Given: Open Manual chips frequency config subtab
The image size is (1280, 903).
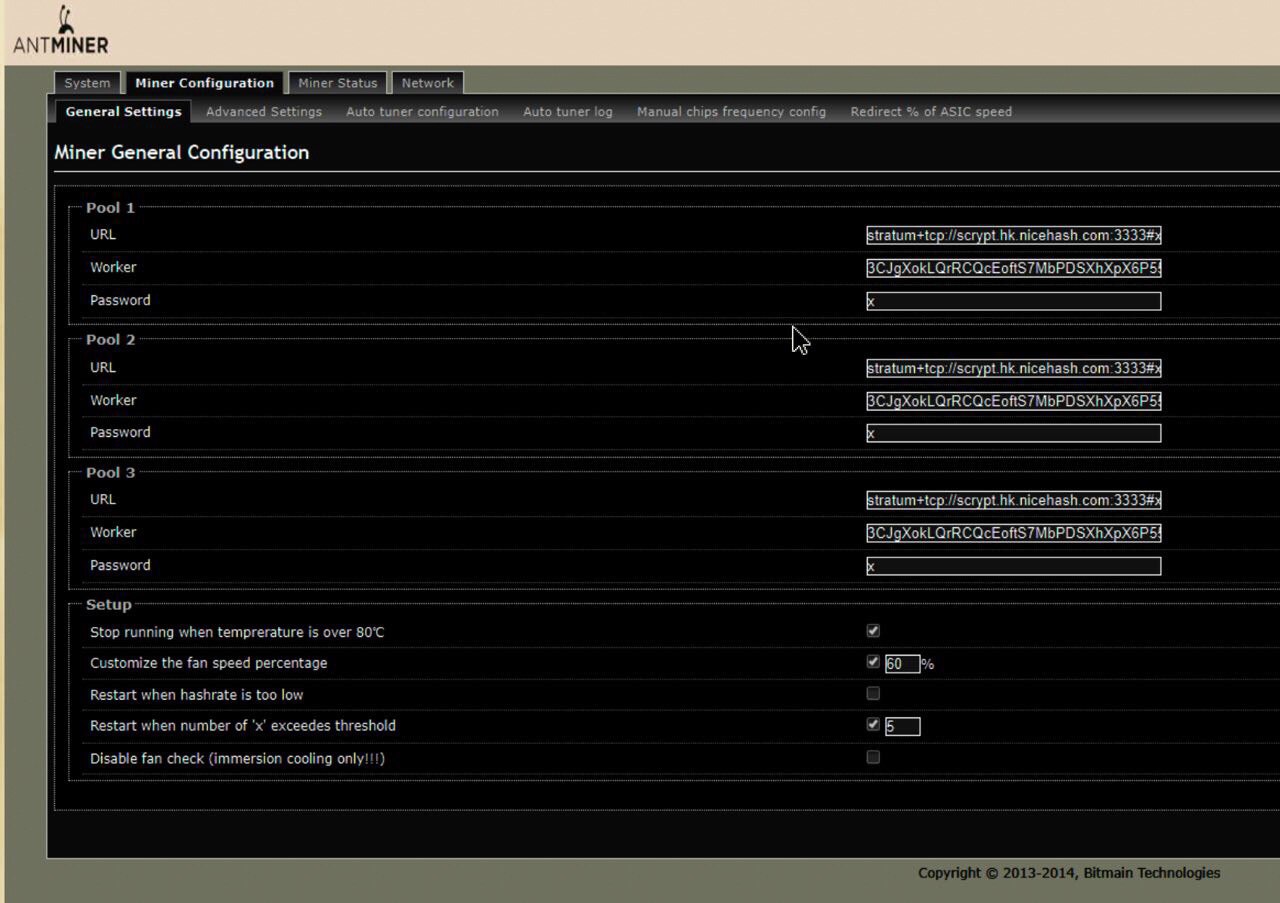Looking at the screenshot, I should click(x=731, y=112).
